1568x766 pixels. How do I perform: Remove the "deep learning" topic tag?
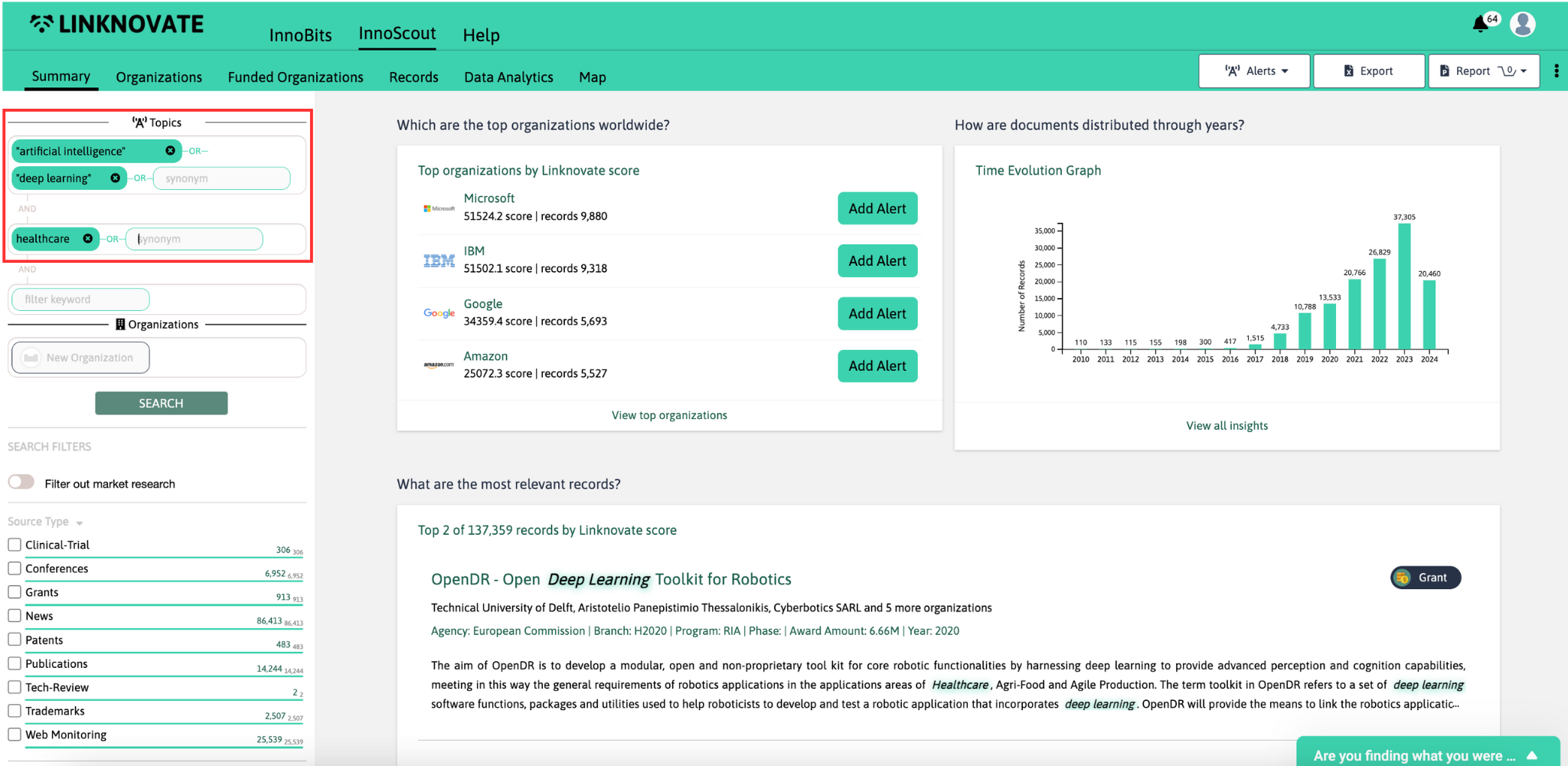click(115, 178)
